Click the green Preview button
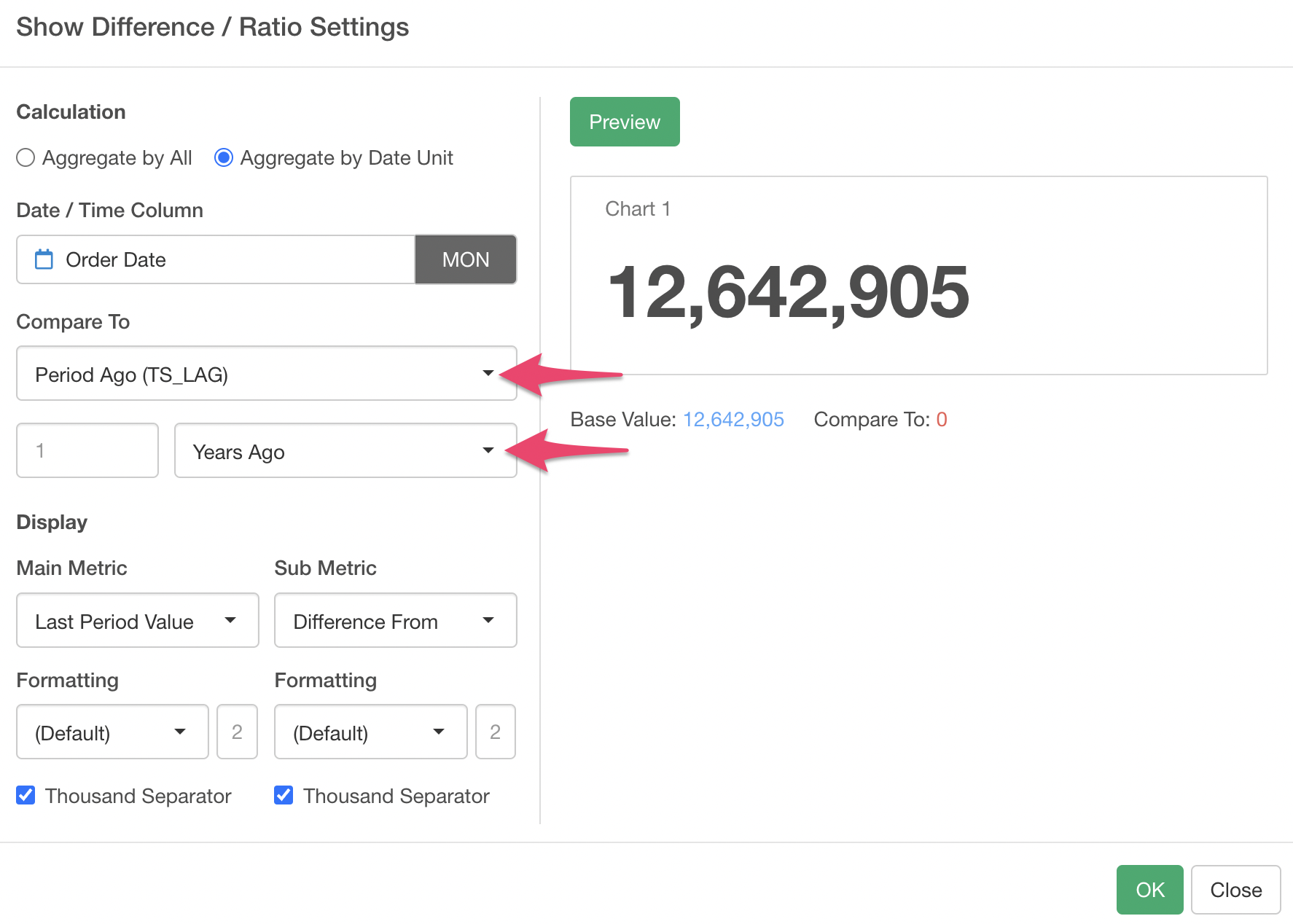The image size is (1293, 924). 624,122
